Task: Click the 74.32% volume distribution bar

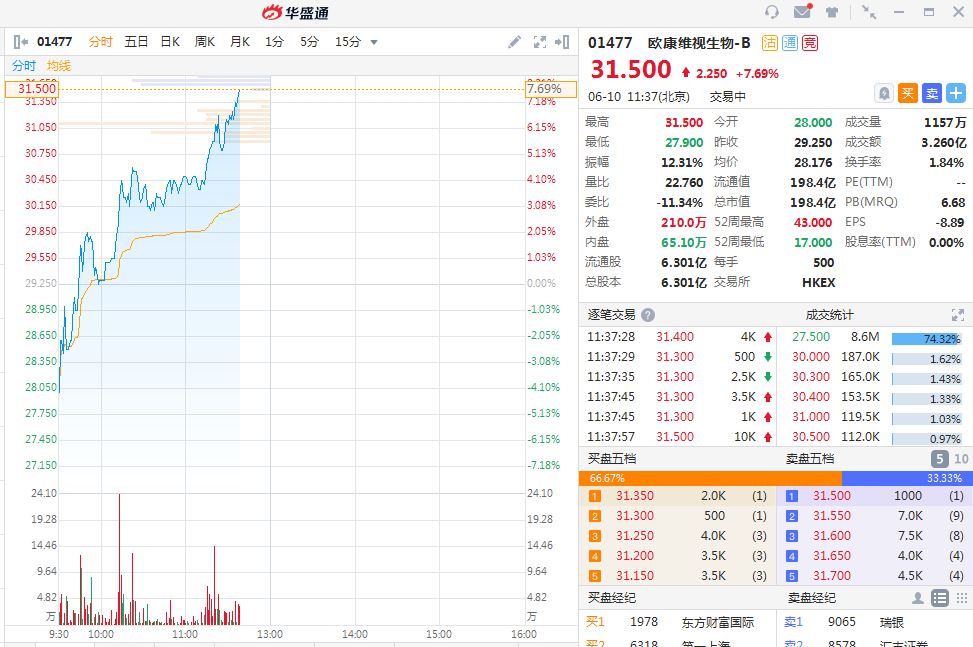Action: coord(926,339)
